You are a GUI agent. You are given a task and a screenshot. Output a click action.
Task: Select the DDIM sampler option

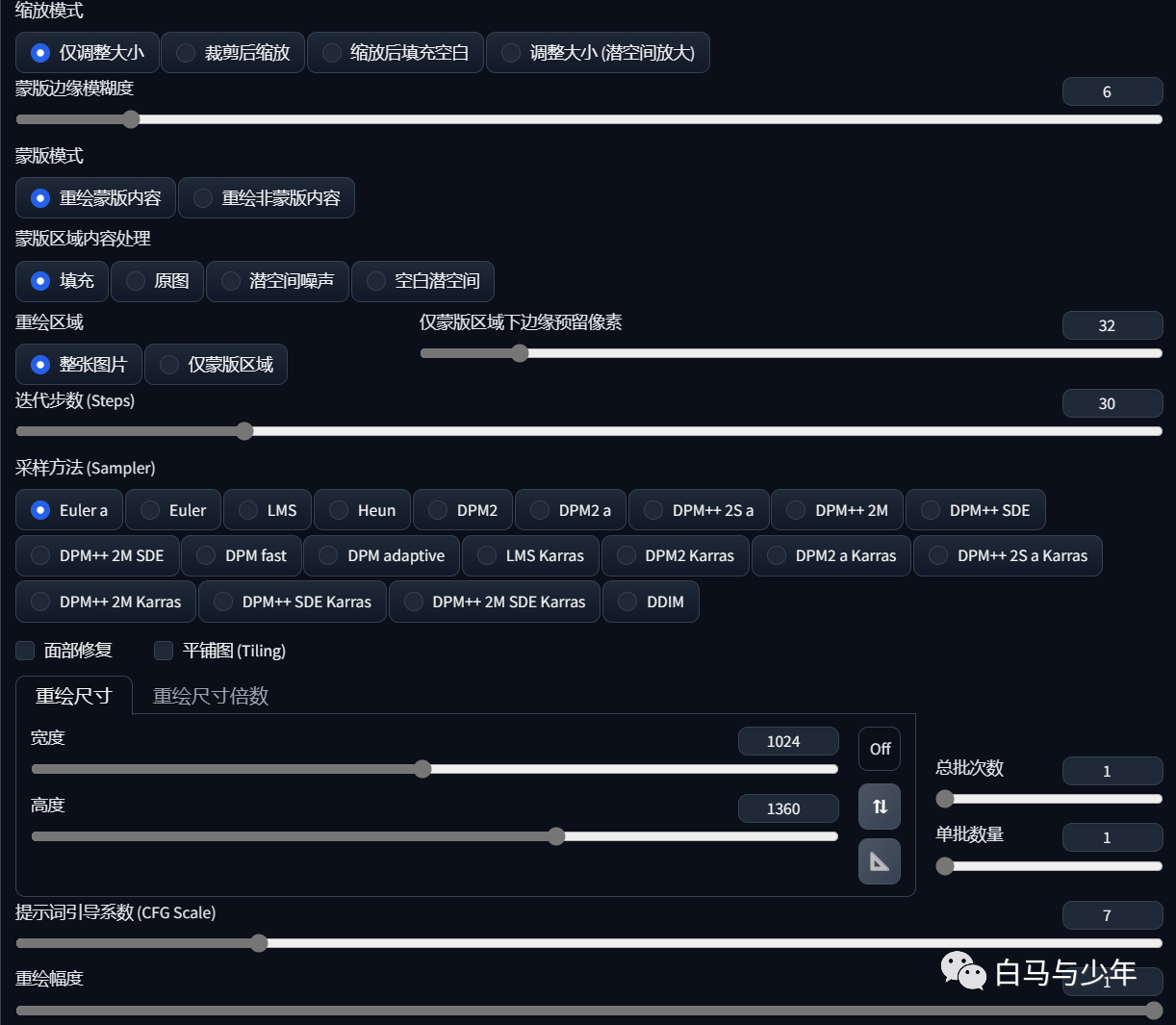651,602
